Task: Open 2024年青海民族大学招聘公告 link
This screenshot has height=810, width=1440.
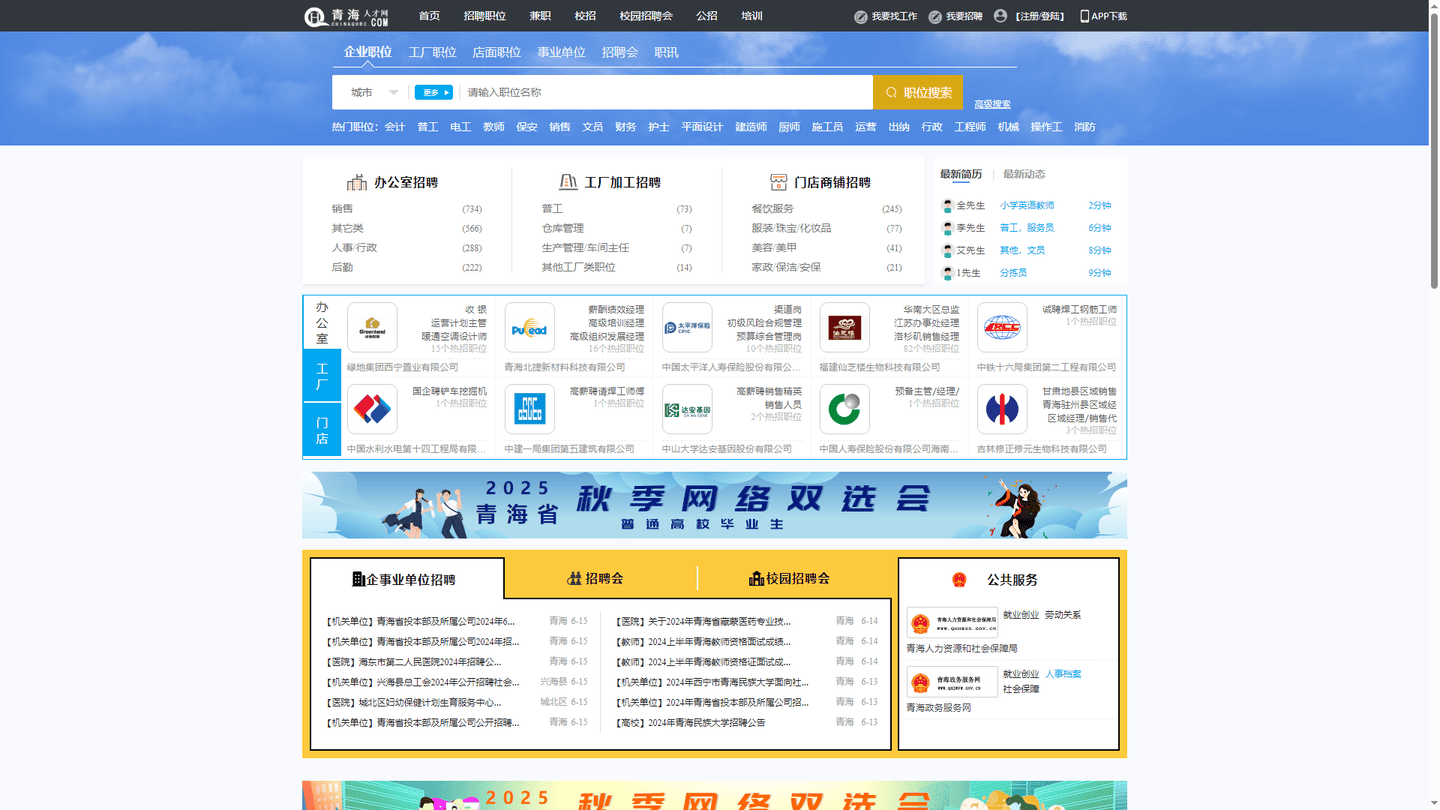Action: tap(692, 722)
